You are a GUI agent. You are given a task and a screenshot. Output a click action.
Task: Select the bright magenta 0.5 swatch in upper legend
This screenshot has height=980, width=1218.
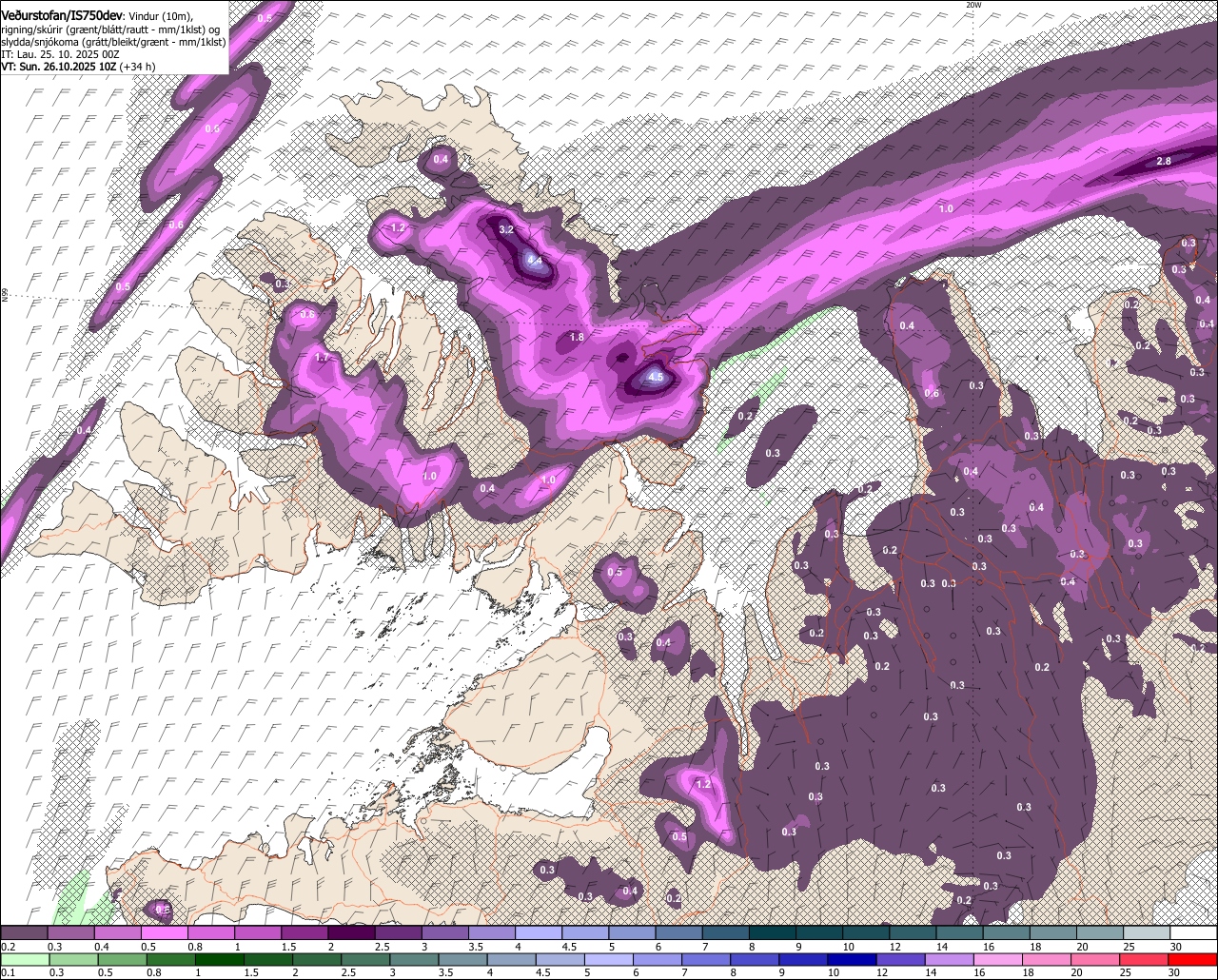tap(164, 932)
